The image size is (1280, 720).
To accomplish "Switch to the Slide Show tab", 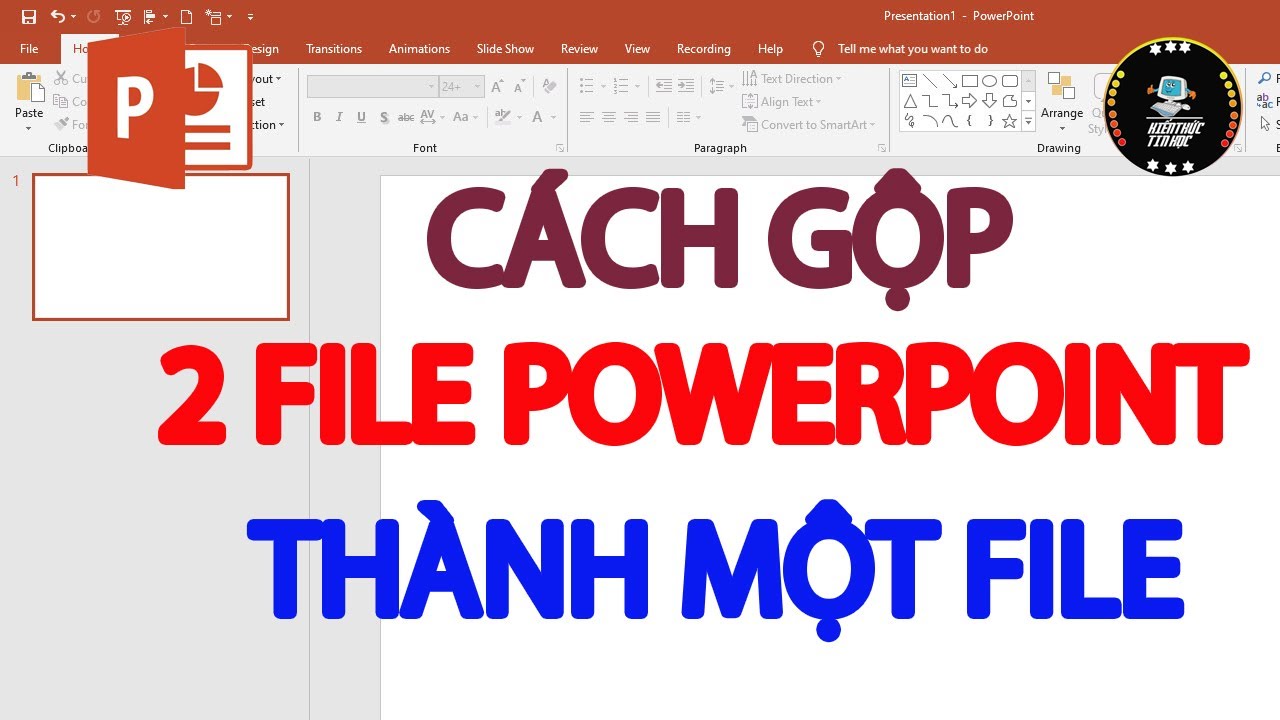I will tap(505, 49).
